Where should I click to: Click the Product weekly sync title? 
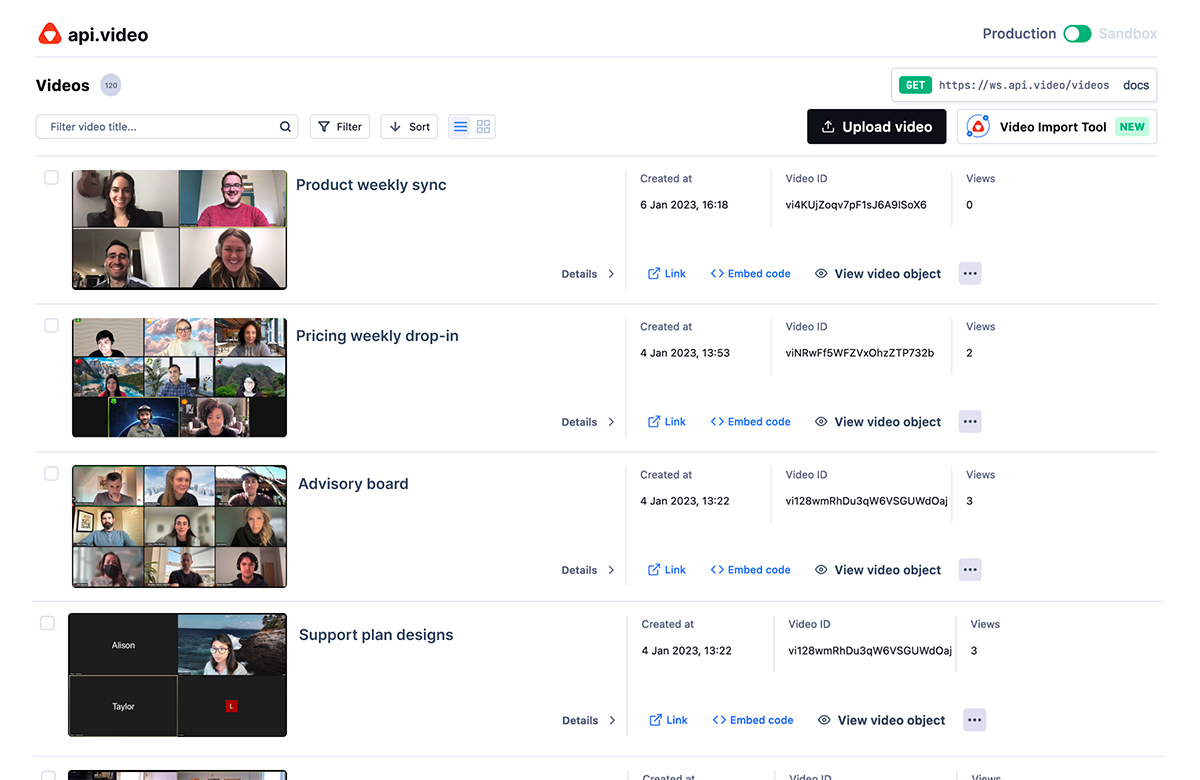coord(371,185)
